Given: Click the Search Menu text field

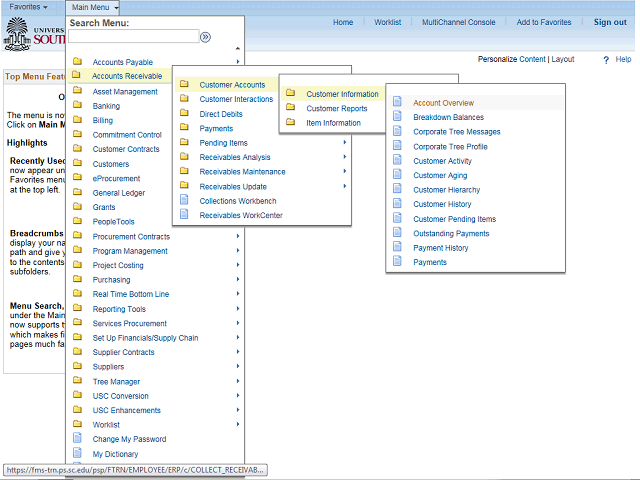Looking at the screenshot, I should (132, 37).
